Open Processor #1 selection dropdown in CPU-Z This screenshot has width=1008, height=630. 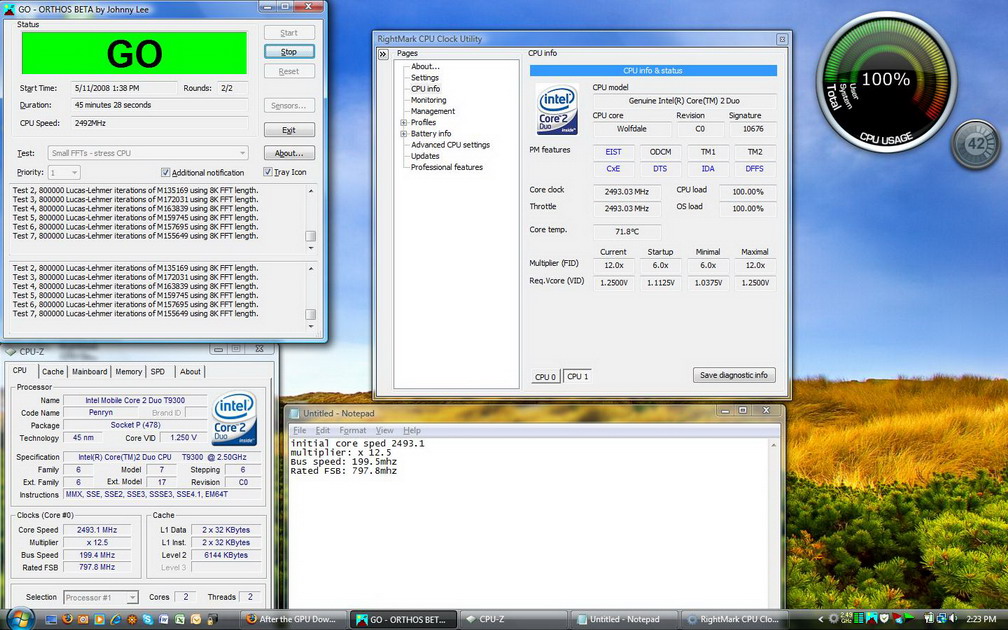pos(101,597)
